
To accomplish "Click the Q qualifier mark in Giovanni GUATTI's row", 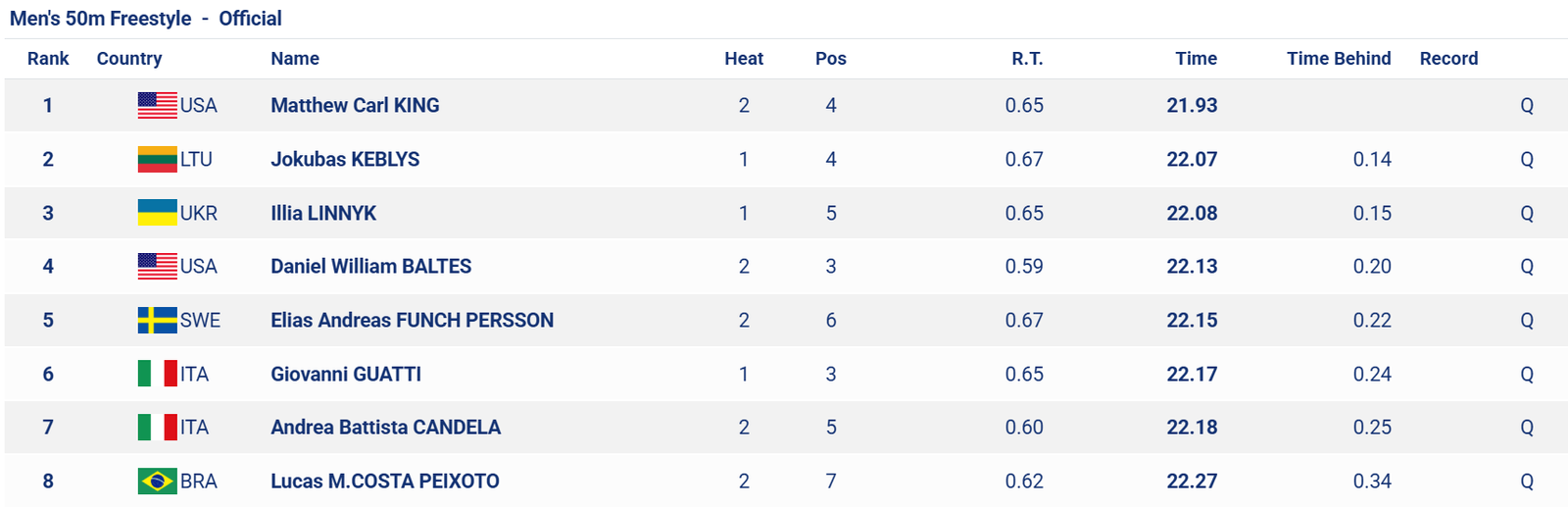I will tap(1527, 374).
